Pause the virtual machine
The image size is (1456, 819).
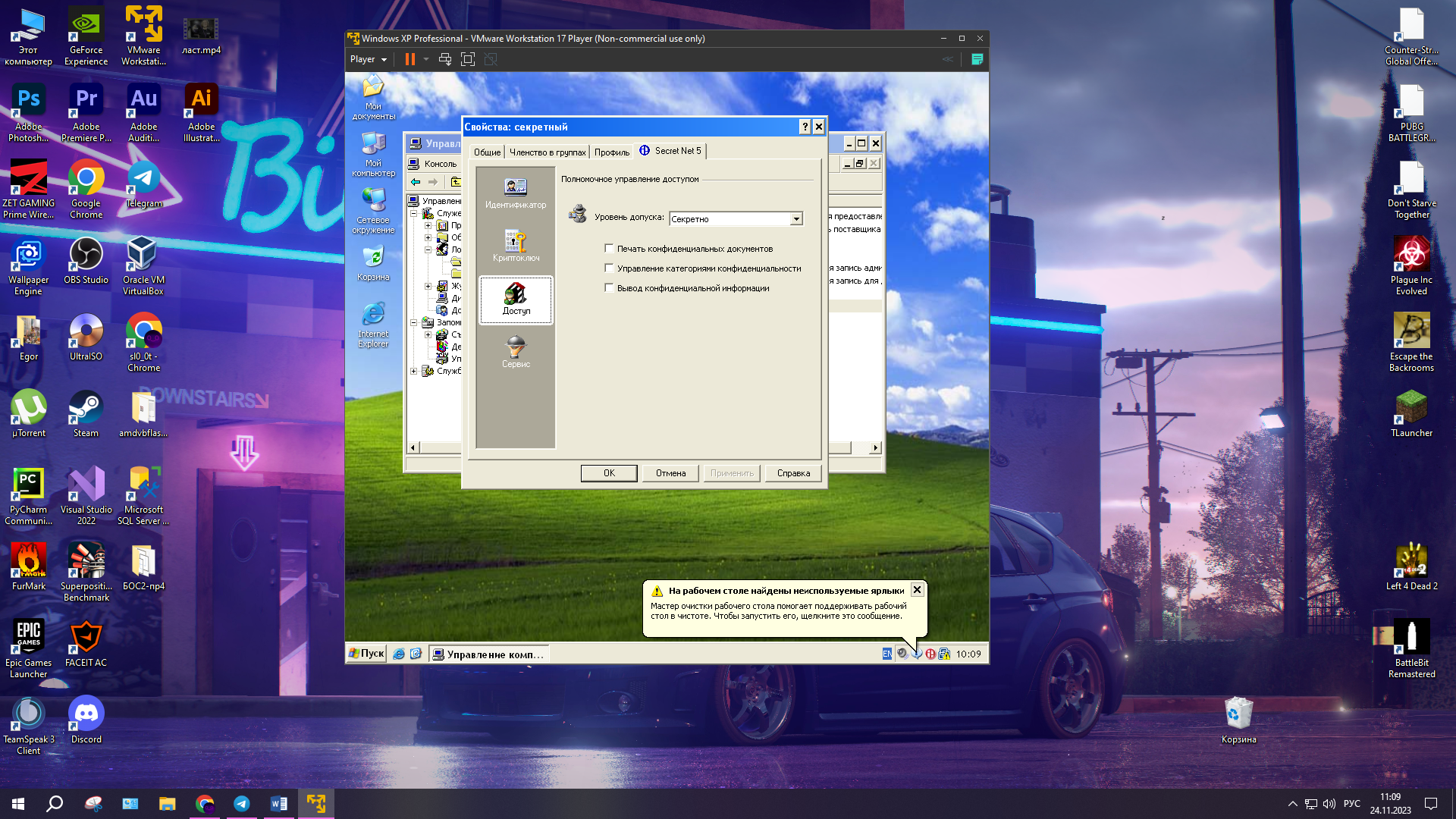tap(410, 59)
